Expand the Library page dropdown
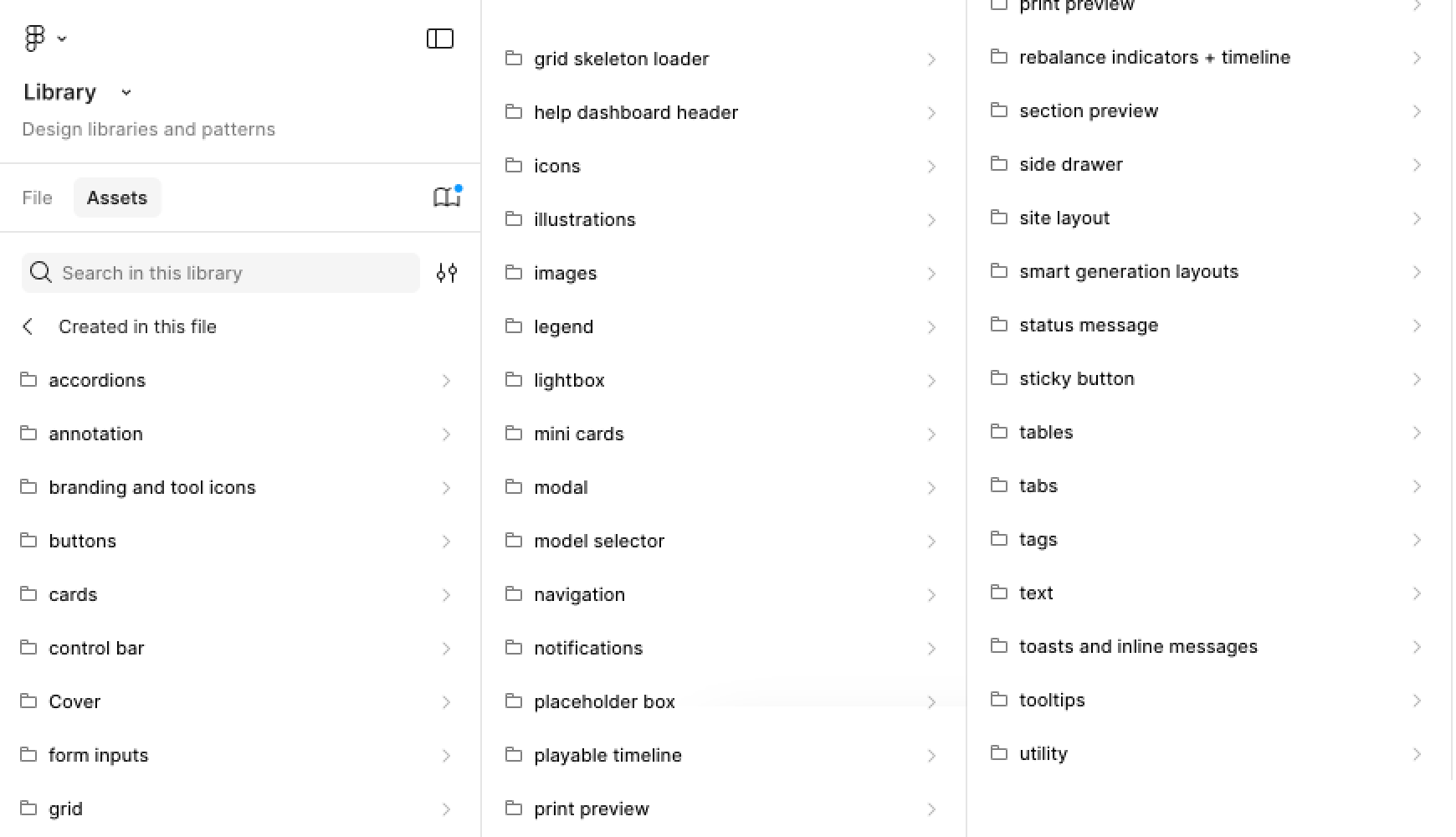1456x837 pixels. [126, 92]
